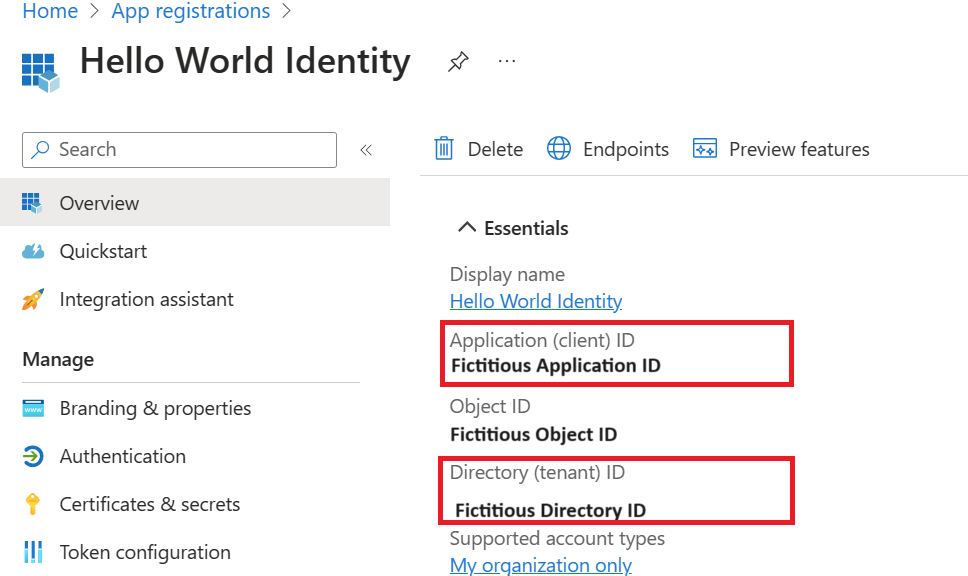Click the Directory (tenant) ID label
The height and width of the screenshot is (576, 968).
click(537, 472)
